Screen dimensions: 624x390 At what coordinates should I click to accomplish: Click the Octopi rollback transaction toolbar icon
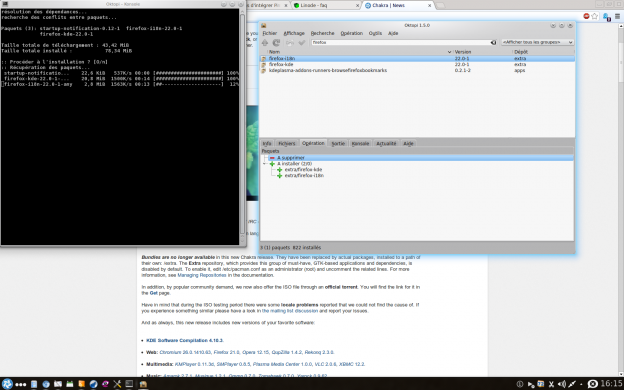tap(290, 43)
